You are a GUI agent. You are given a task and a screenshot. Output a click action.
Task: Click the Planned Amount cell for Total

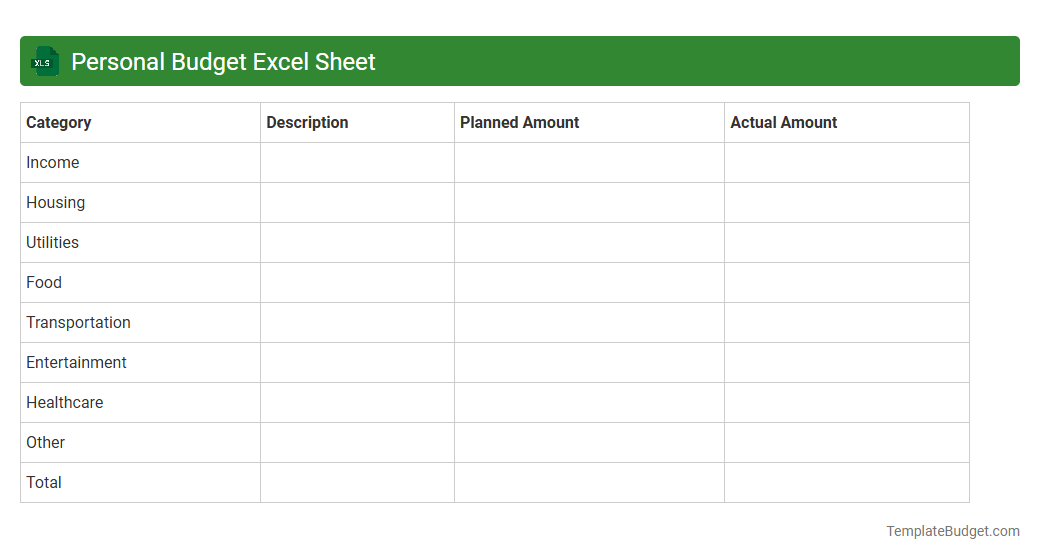click(589, 482)
